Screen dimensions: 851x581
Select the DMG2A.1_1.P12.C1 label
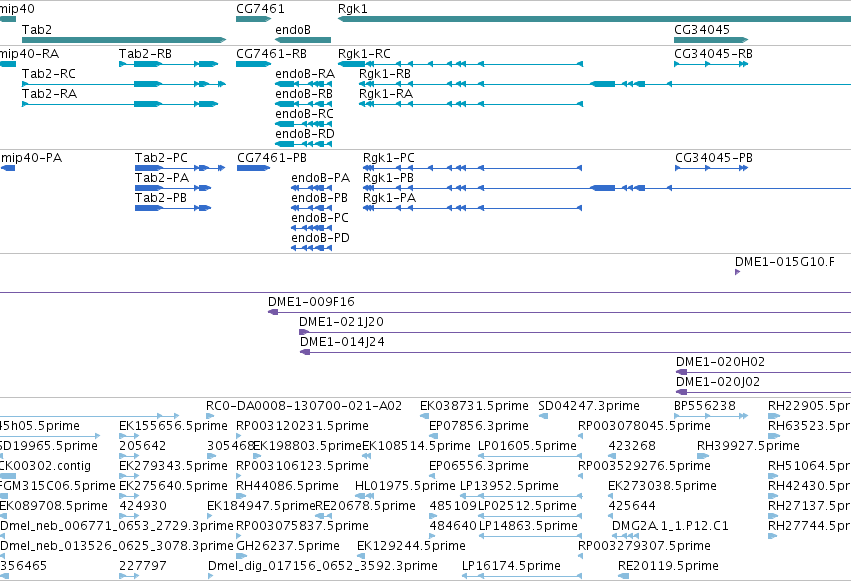coord(670,526)
